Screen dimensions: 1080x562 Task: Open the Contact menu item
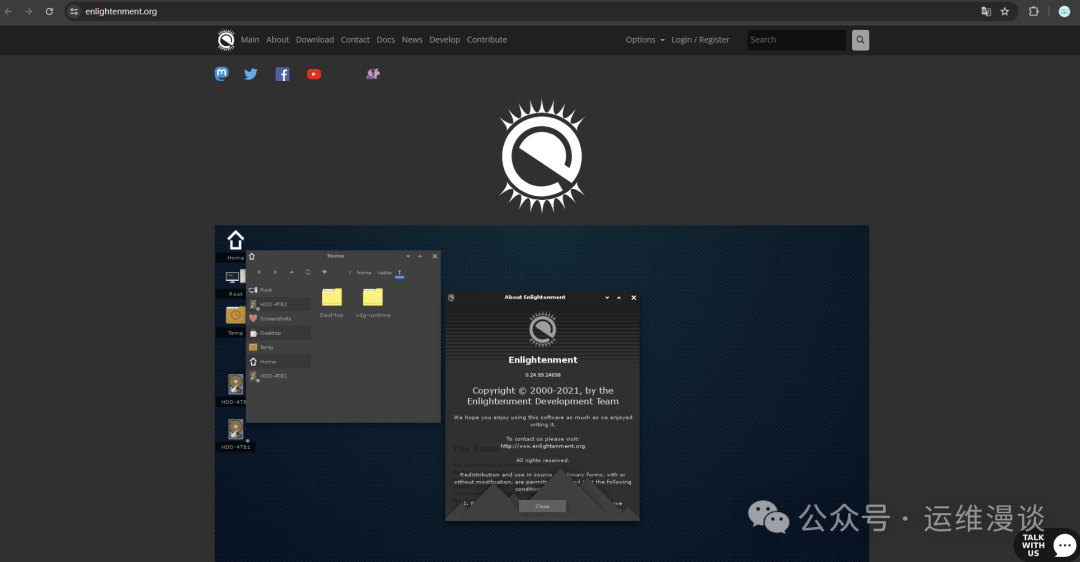[x=355, y=40]
